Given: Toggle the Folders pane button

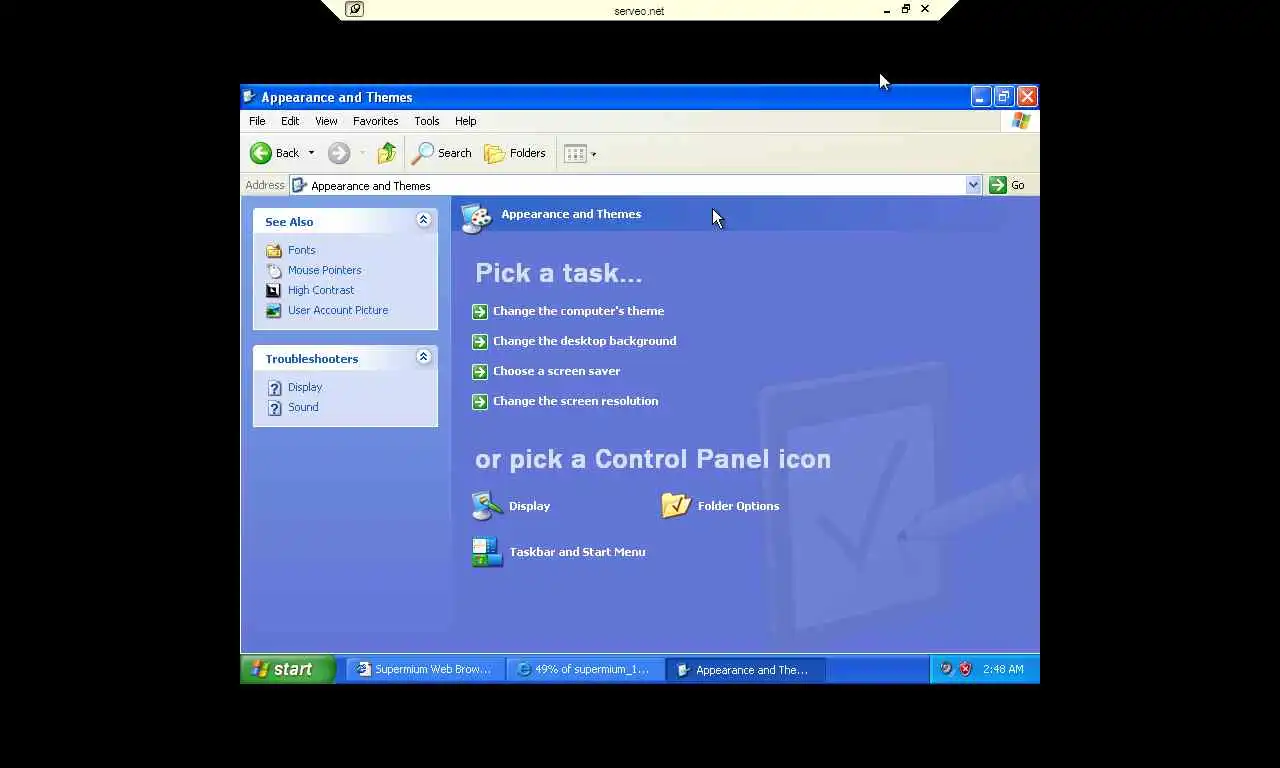Looking at the screenshot, I should coord(515,153).
